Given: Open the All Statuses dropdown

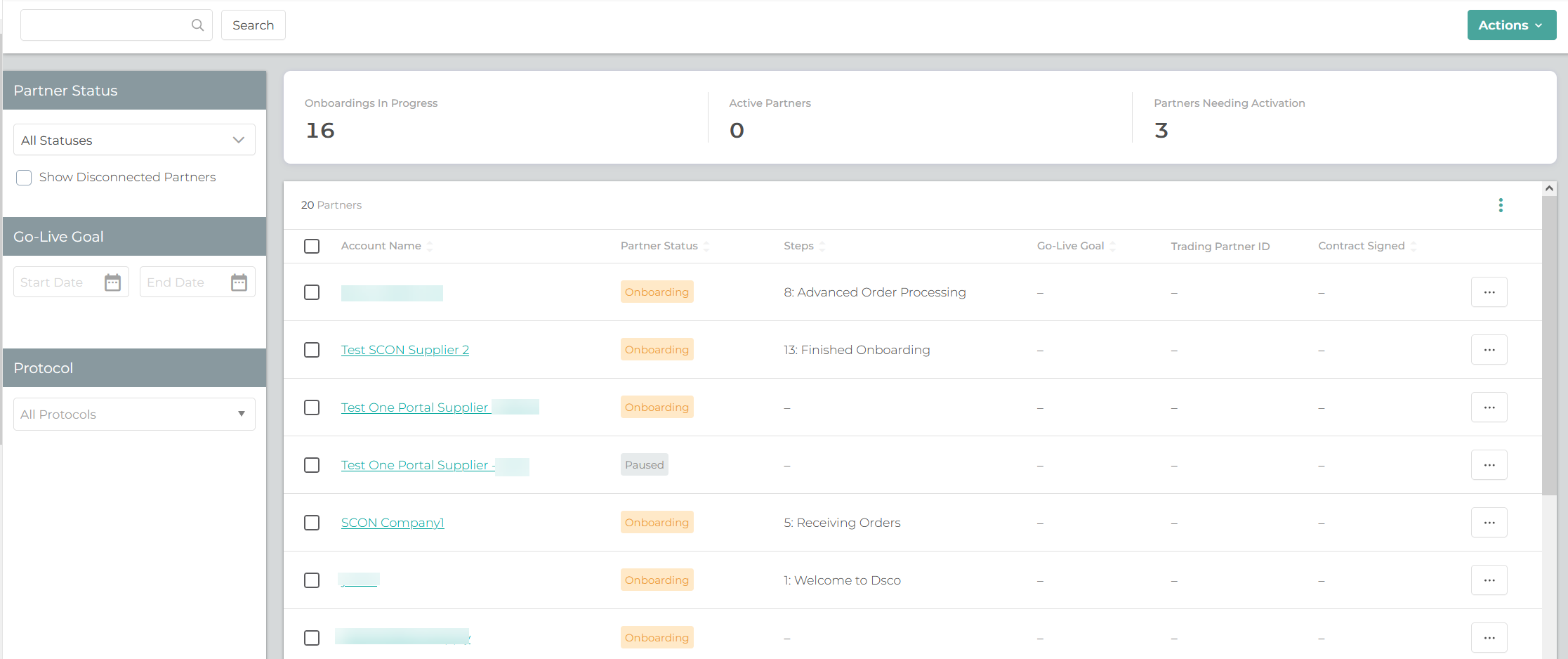Looking at the screenshot, I should click(x=133, y=140).
